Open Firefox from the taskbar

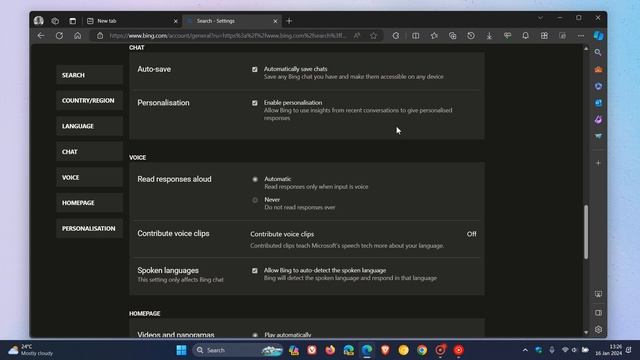[x=330, y=350]
